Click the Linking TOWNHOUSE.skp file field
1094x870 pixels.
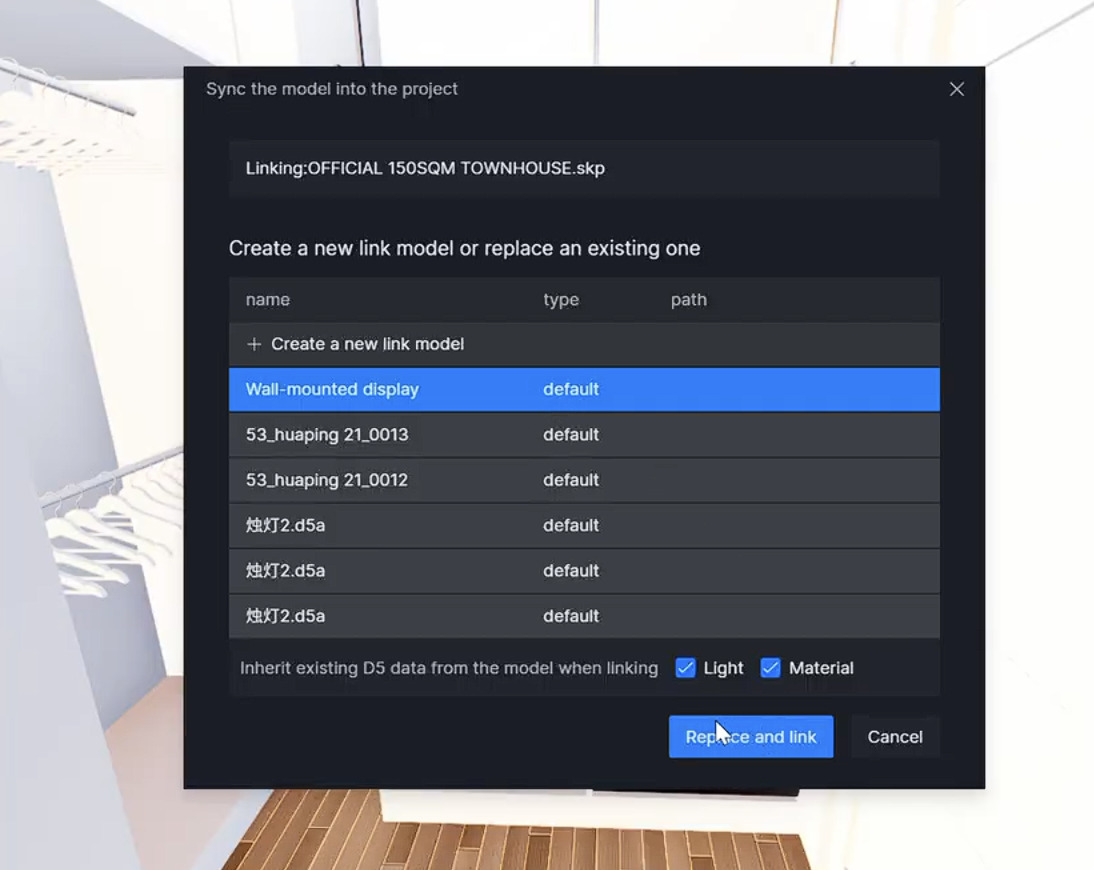click(x=583, y=168)
